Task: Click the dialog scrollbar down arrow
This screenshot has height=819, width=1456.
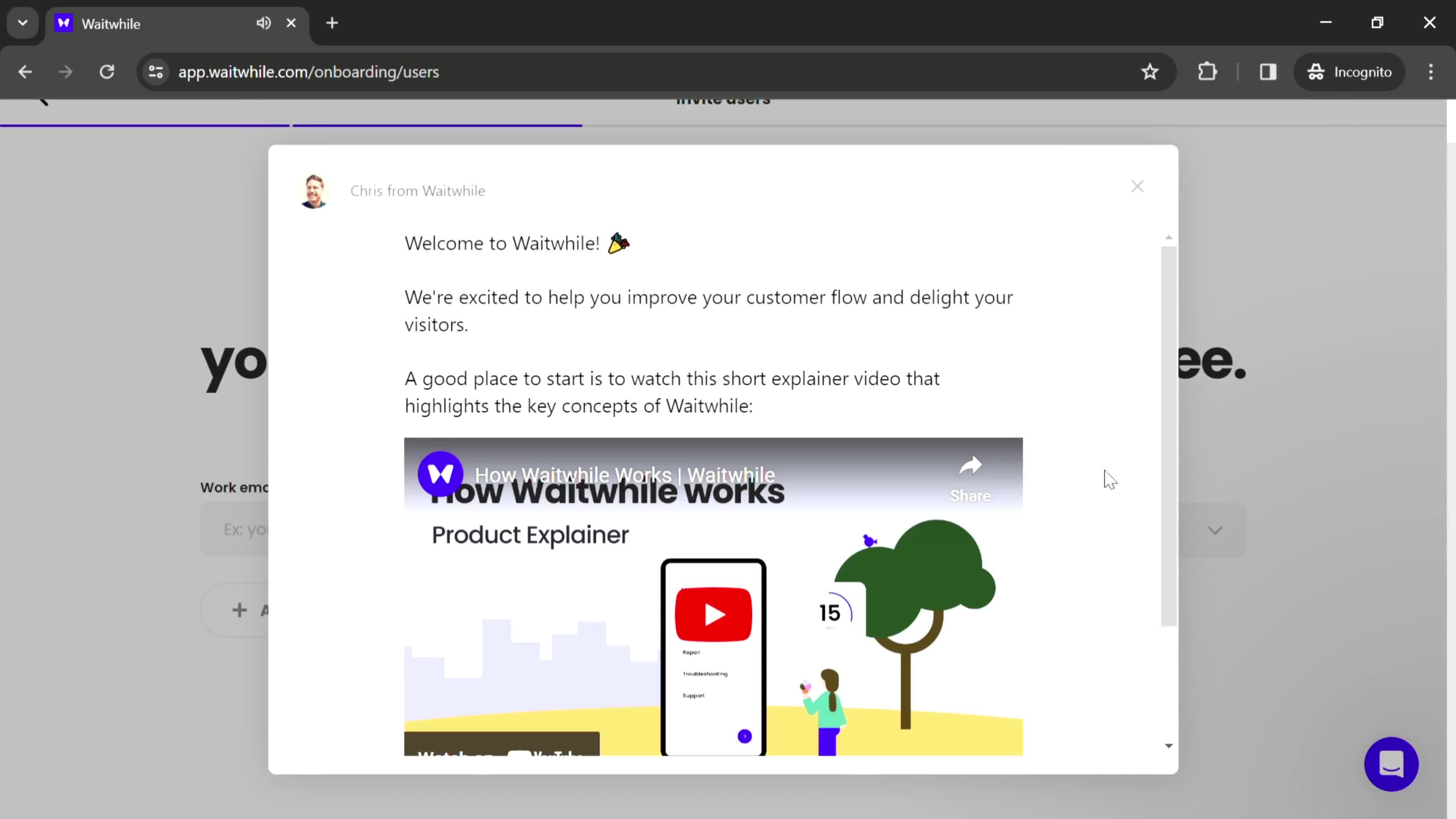Action: (x=1169, y=746)
